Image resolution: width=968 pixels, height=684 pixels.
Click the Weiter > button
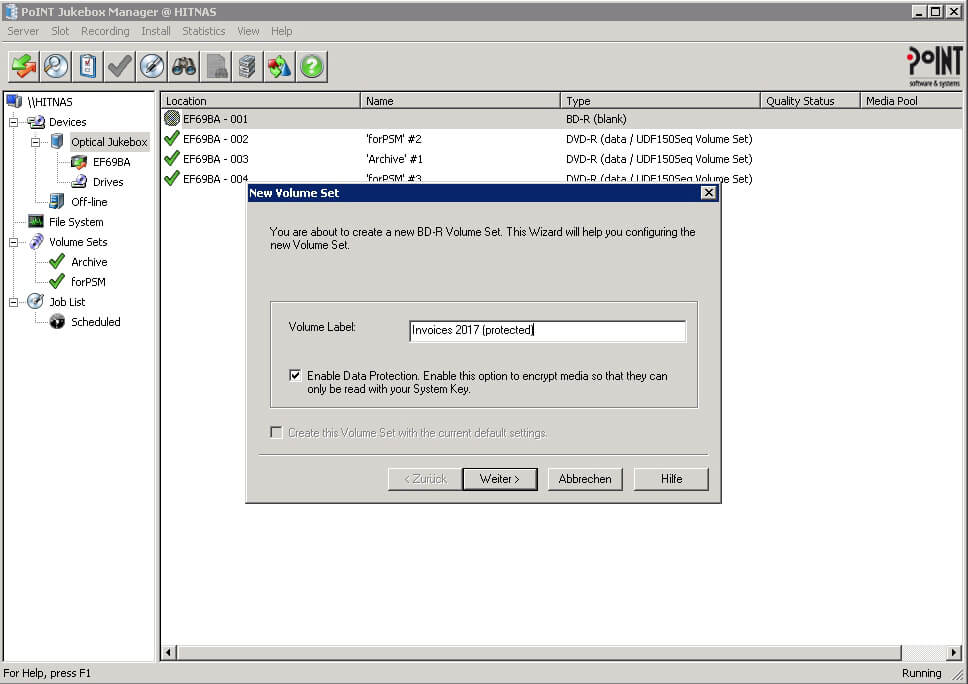pyautogui.click(x=499, y=479)
